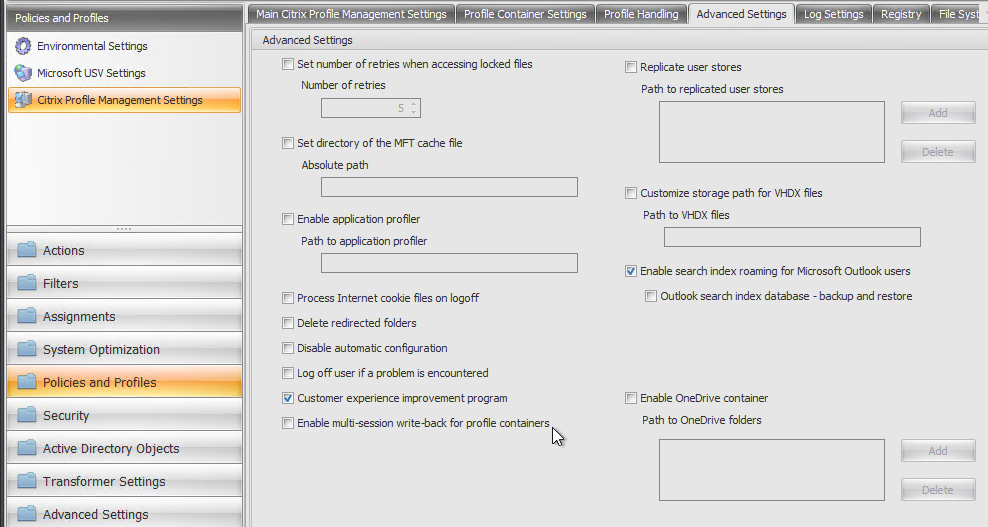Click Add button for replicated user stores
Image resolution: width=988 pixels, height=527 pixels.
pyautogui.click(x=938, y=113)
